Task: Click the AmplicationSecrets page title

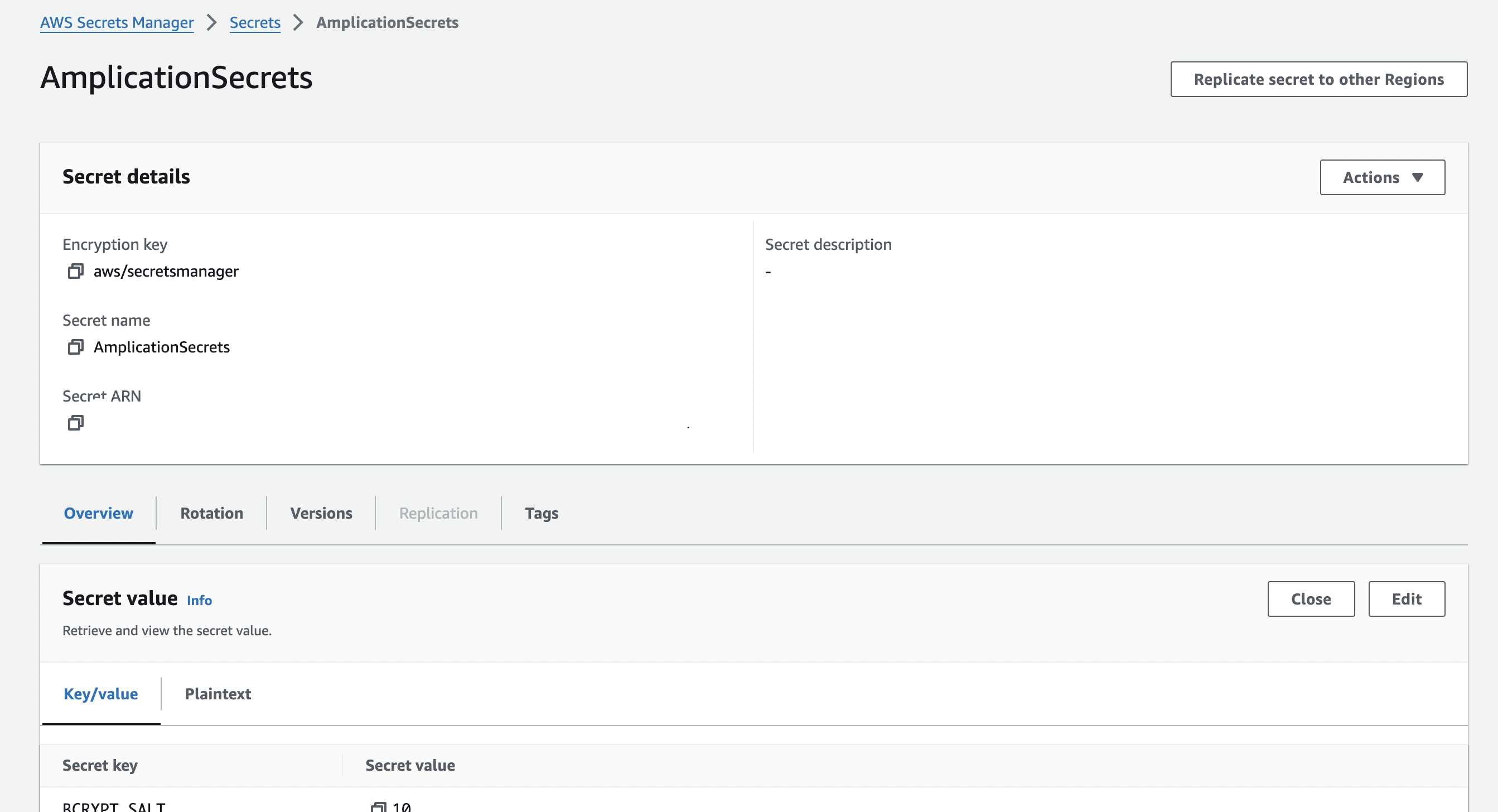Action: coord(176,78)
